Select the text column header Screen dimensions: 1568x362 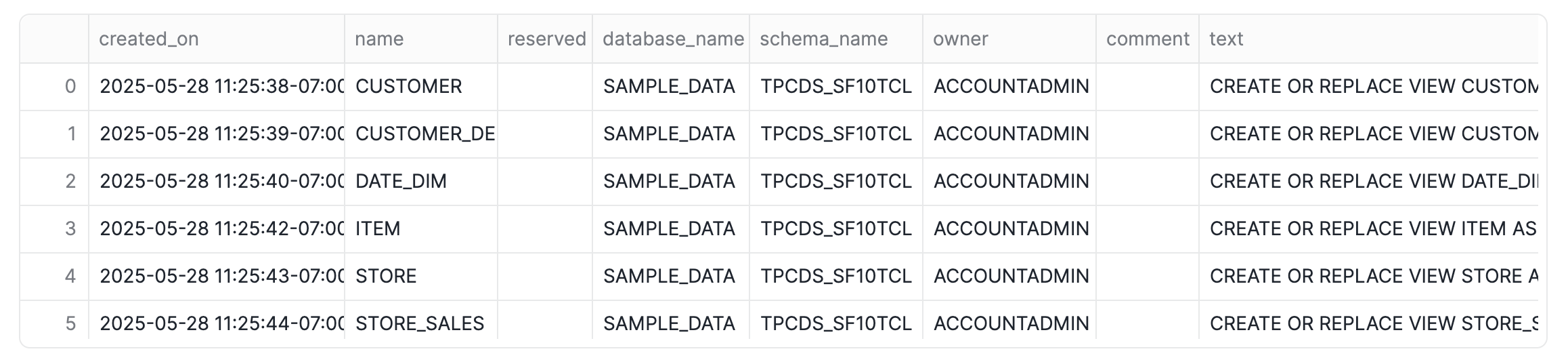tap(1369, 39)
